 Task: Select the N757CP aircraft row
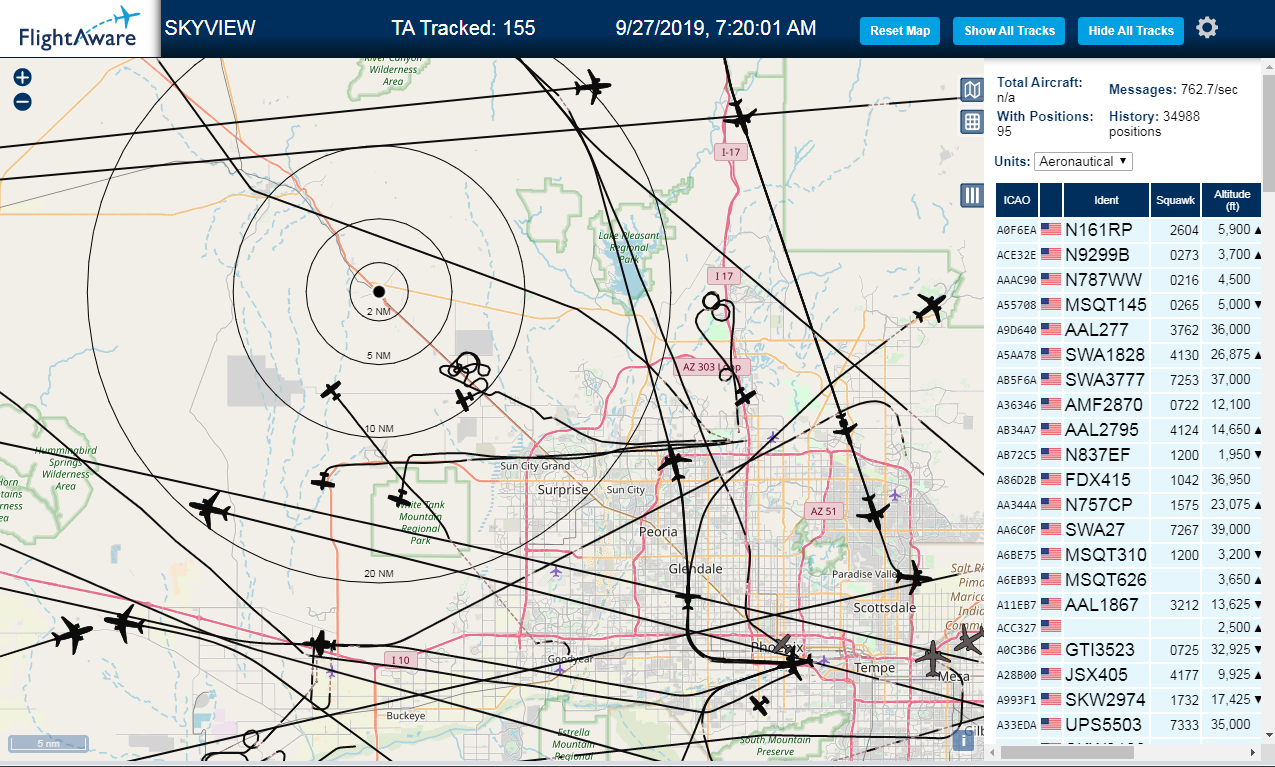click(1128, 504)
